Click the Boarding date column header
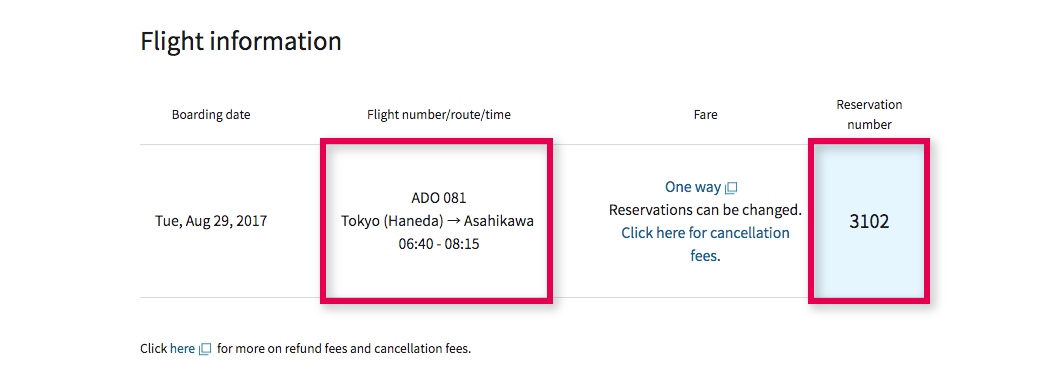 [x=211, y=115]
